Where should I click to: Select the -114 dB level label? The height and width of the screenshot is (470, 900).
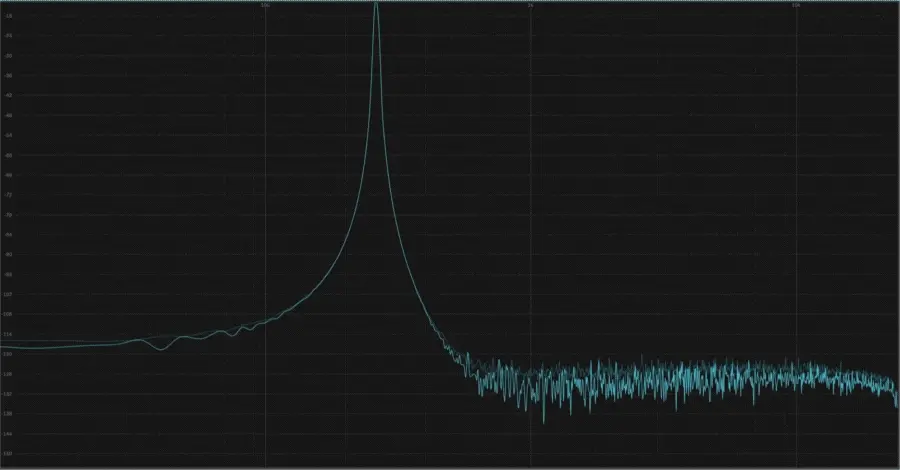pyautogui.click(x=8, y=334)
